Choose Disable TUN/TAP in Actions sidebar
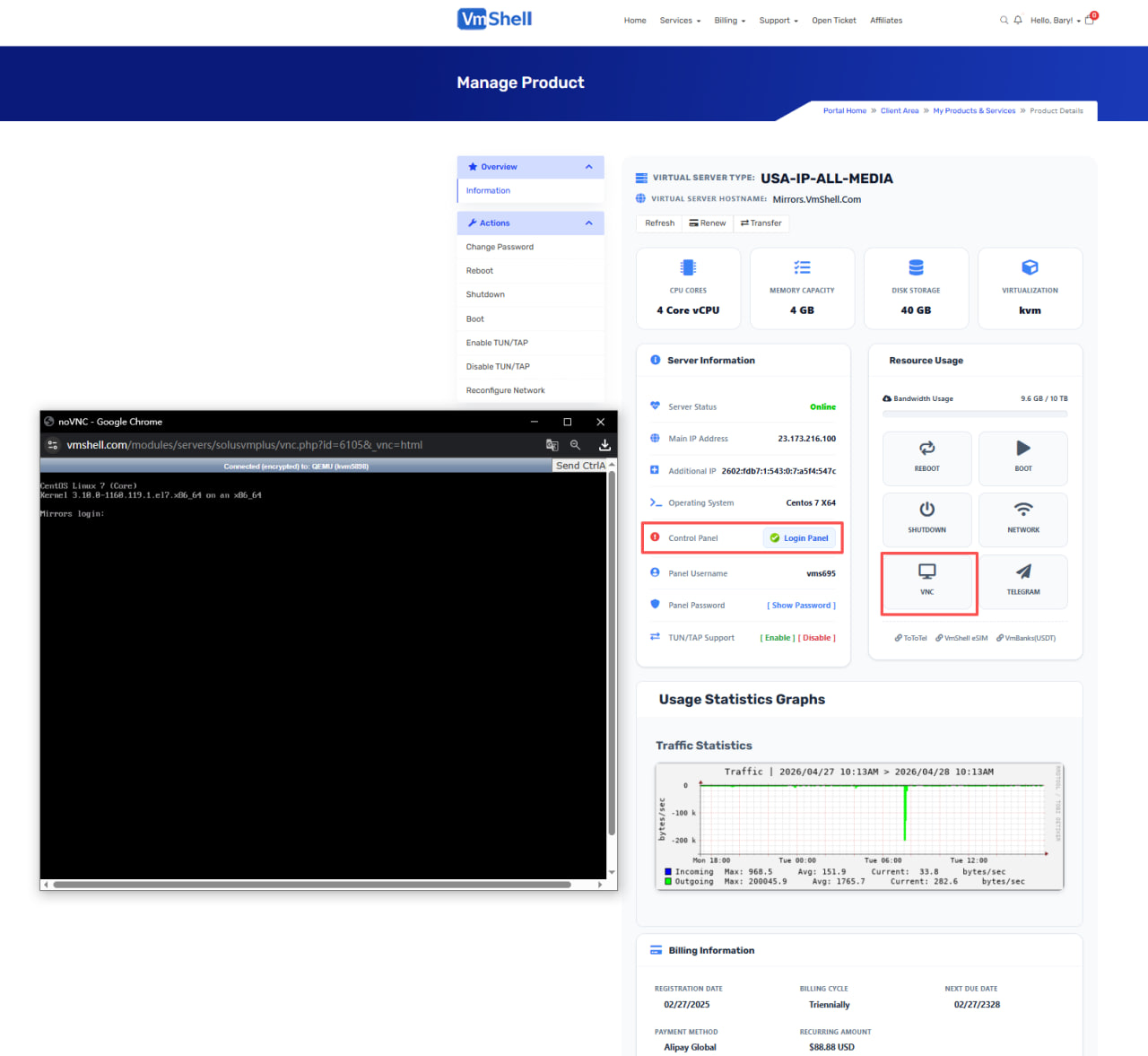The height and width of the screenshot is (1056, 1148). [x=530, y=366]
